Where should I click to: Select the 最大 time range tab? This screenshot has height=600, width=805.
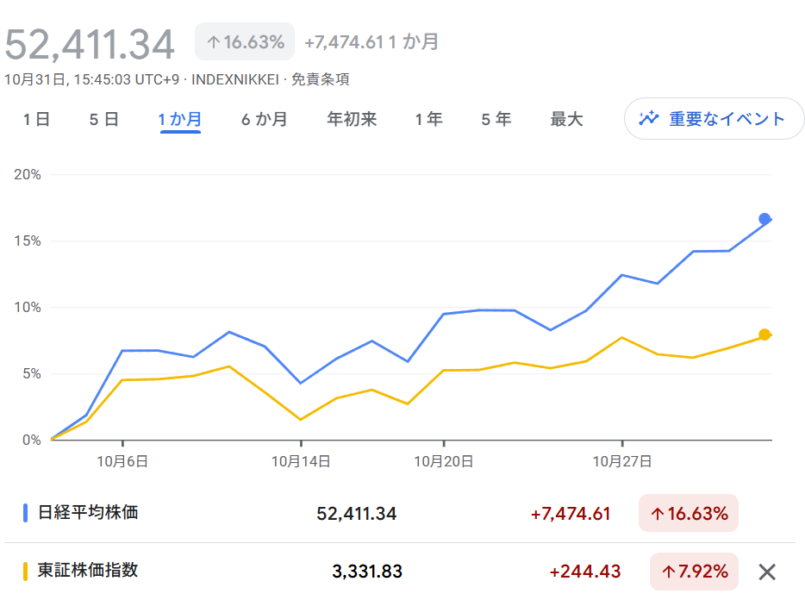pyautogui.click(x=566, y=119)
